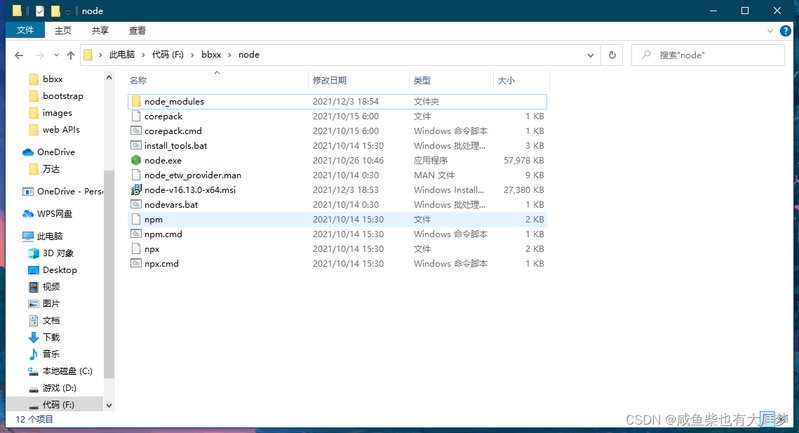This screenshot has height=433, width=799.
Task: Select the node_etw_provider.man file icon
Action: [x=136, y=175]
